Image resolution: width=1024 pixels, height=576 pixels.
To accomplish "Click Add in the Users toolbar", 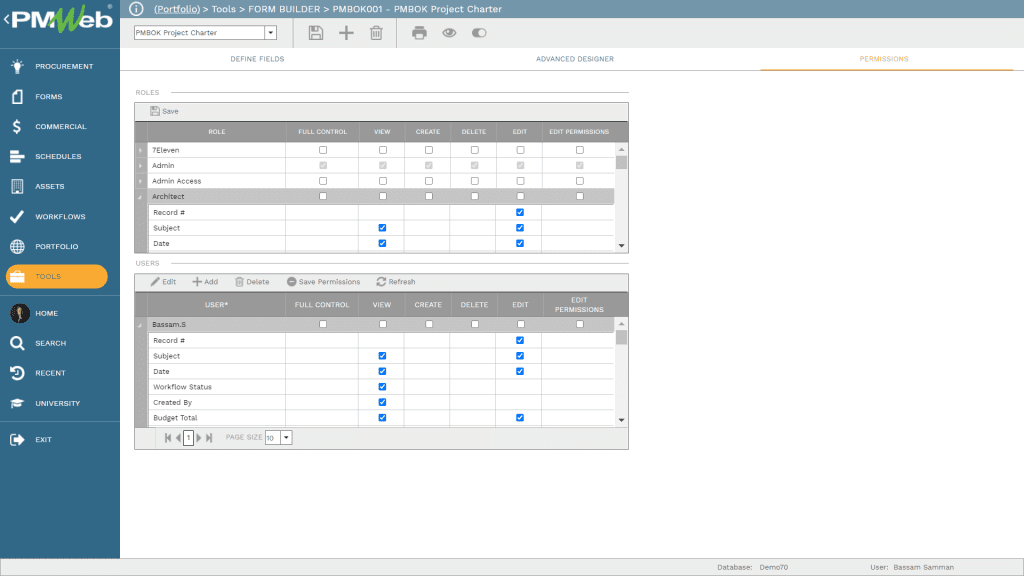I will (x=205, y=282).
